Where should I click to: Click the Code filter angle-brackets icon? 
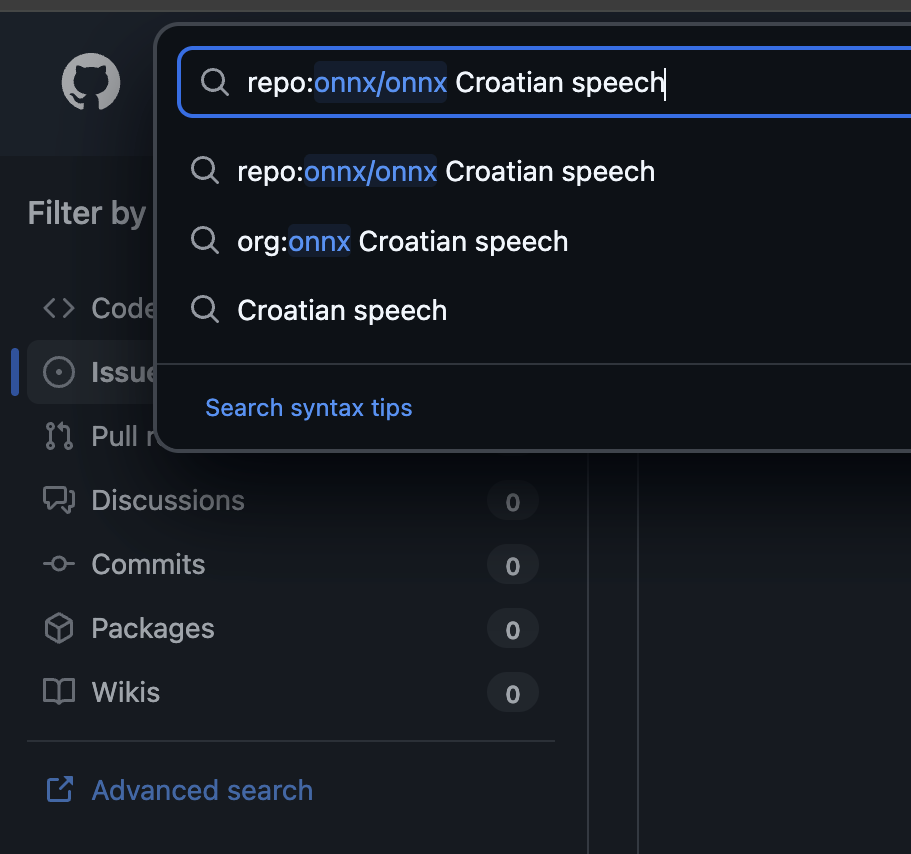tap(59, 308)
